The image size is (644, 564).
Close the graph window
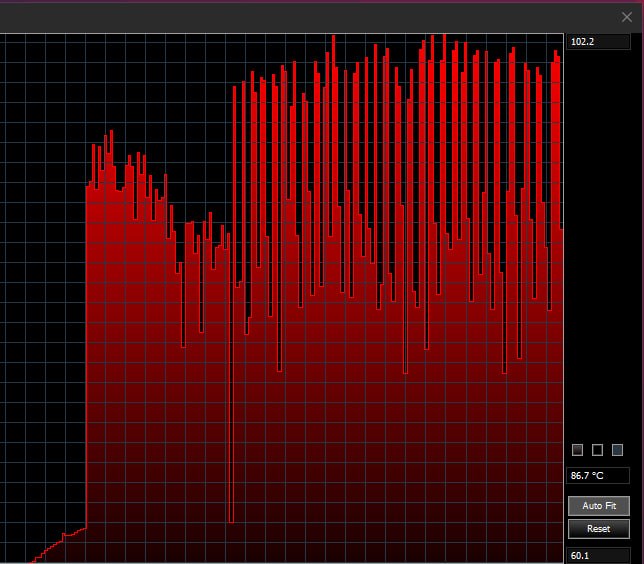pos(626,17)
